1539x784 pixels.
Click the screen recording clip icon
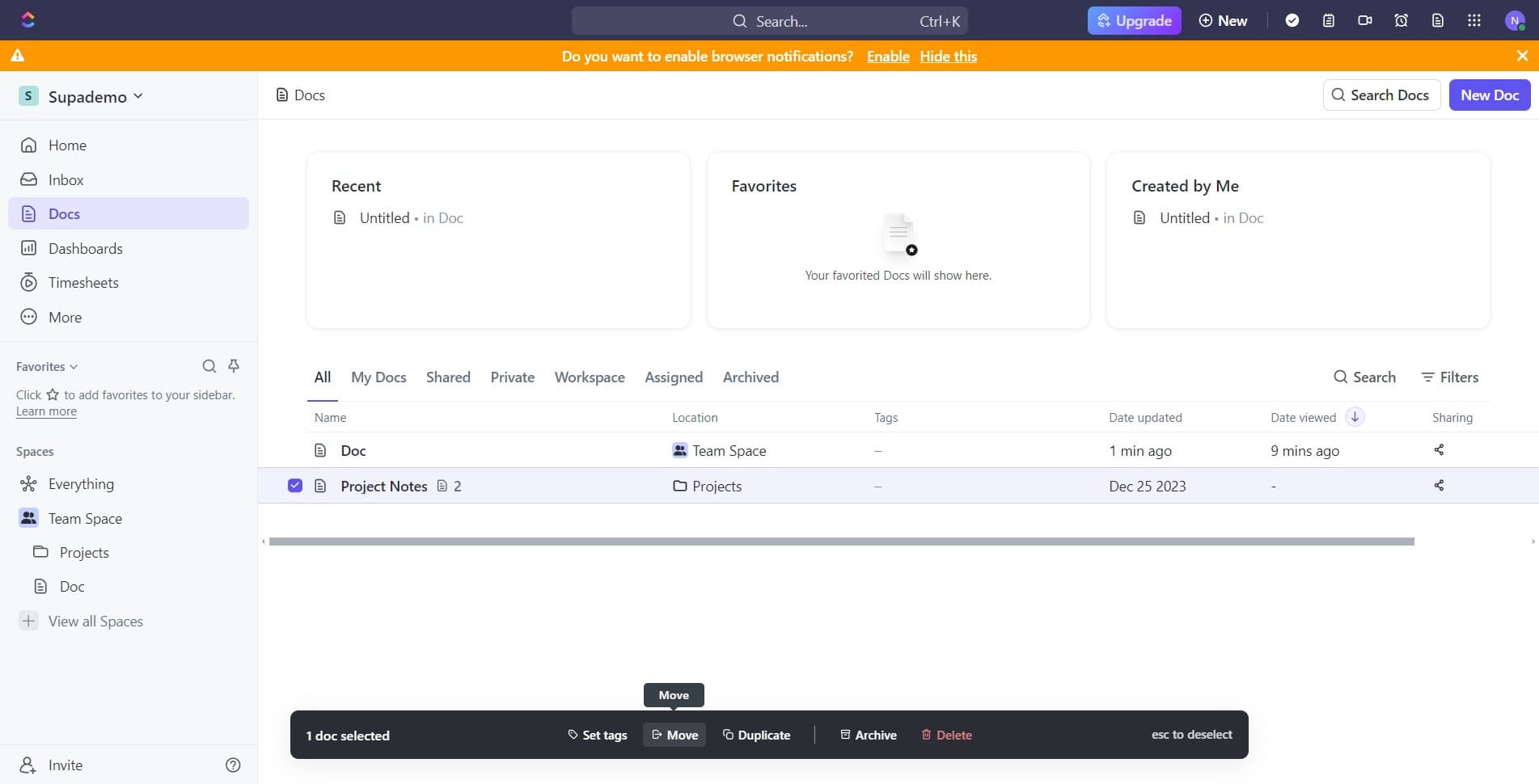pos(1364,20)
